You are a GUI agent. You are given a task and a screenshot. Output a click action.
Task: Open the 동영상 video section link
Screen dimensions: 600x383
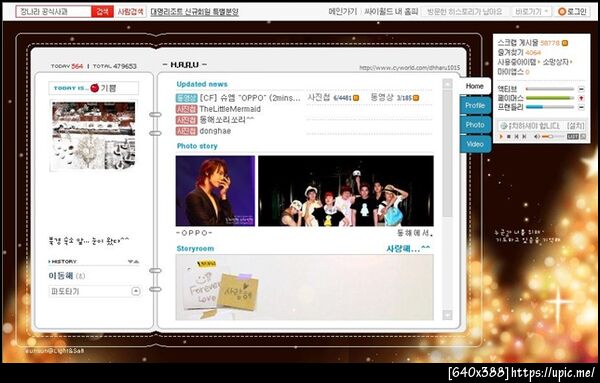(382, 98)
